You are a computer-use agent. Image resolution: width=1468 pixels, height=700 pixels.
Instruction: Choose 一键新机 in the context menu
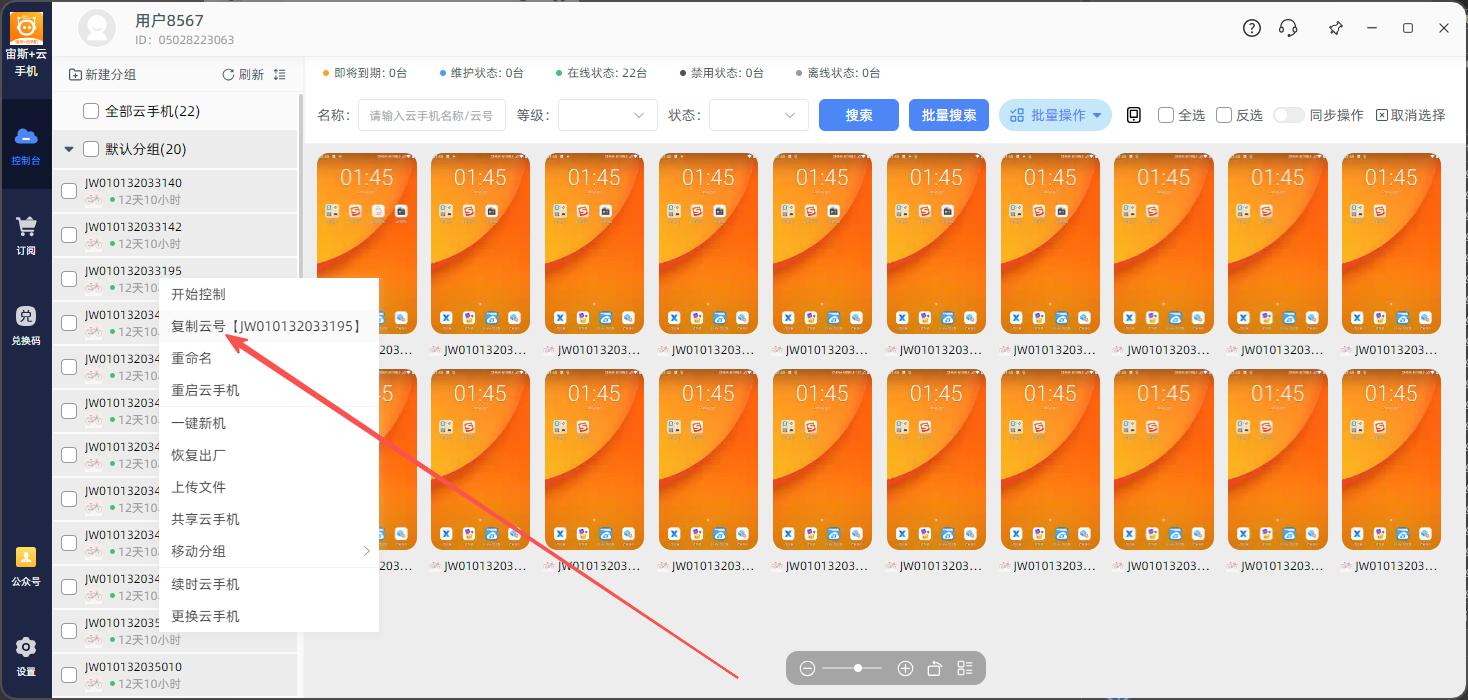(269, 423)
